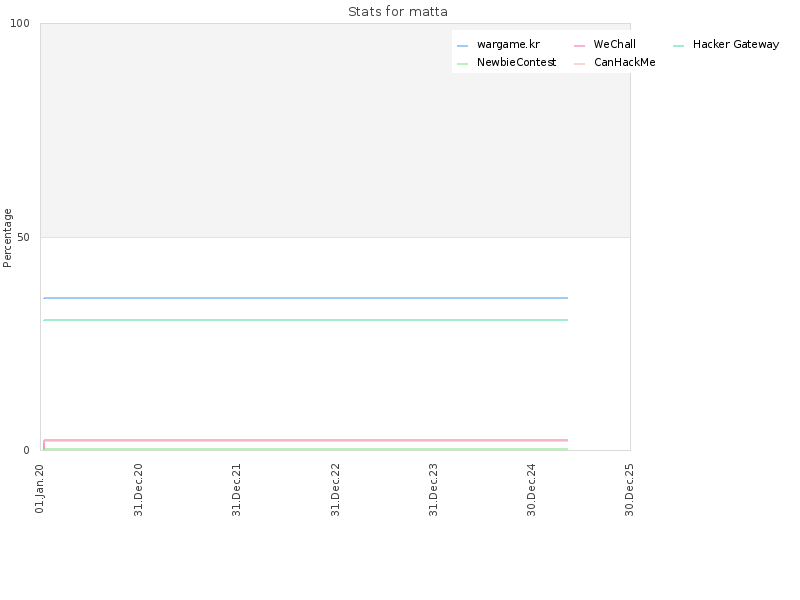Click the green Hacker Gateway data line
800x600 pixels.
[306, 320]
